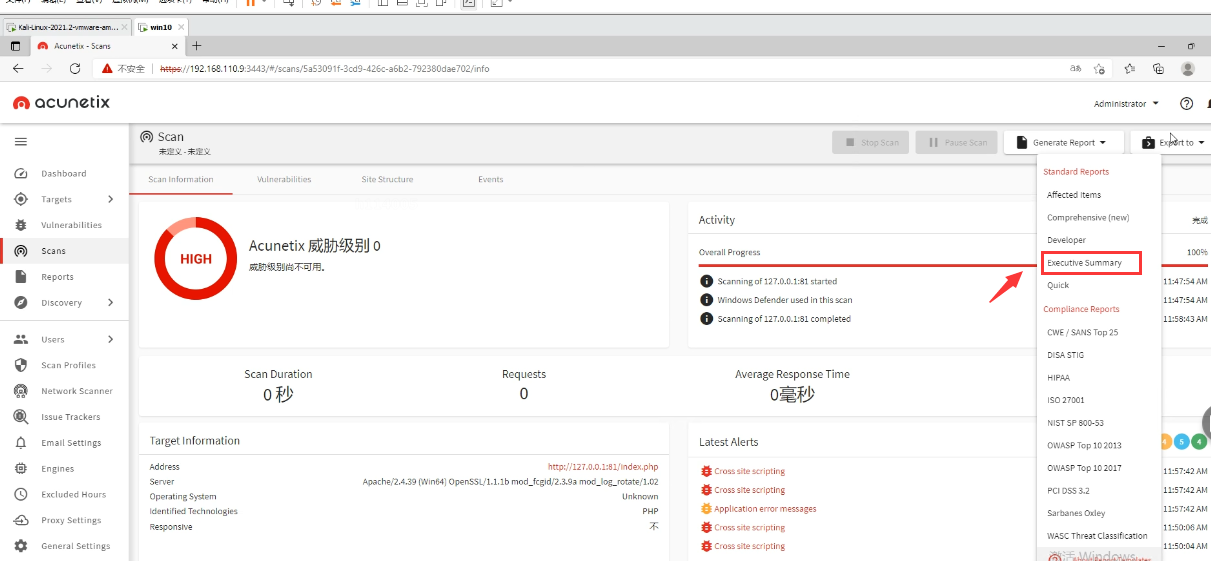
Task: Switch to the Scan Information tab
Action: (x=181, y=180)
